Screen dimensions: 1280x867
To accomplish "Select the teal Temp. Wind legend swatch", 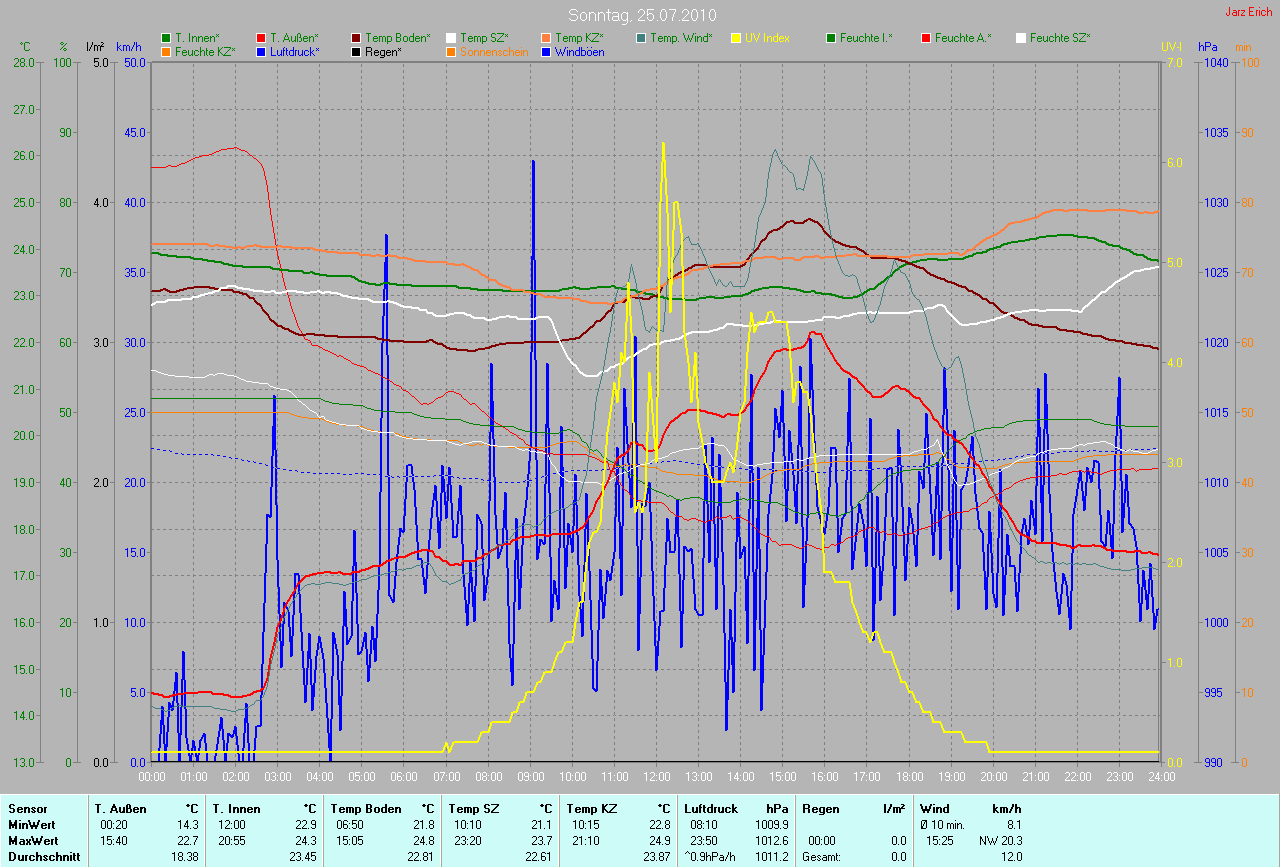I will point(641,38).
